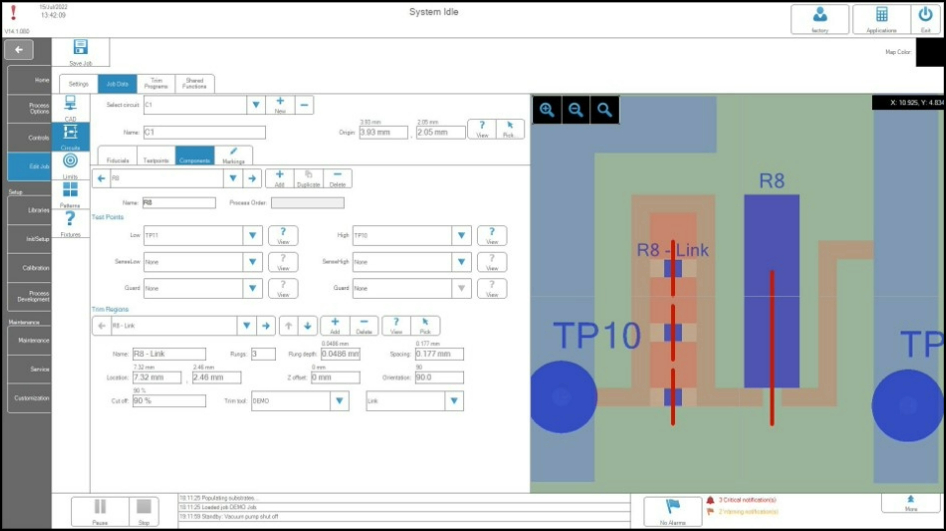Open the Fixtures section icon

click(70, 222)
